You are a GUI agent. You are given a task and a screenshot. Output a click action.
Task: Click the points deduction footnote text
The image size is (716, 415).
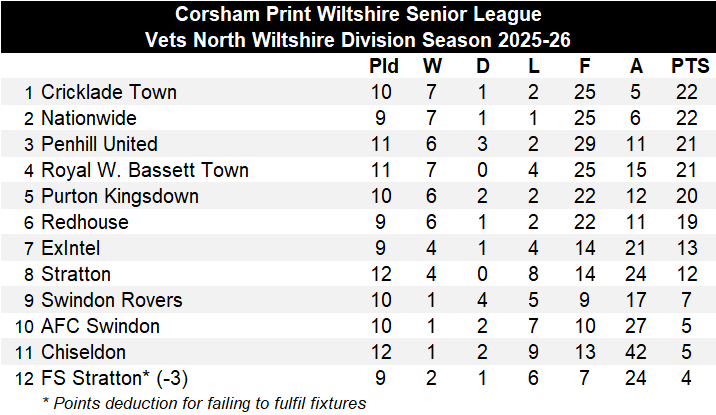203,403
